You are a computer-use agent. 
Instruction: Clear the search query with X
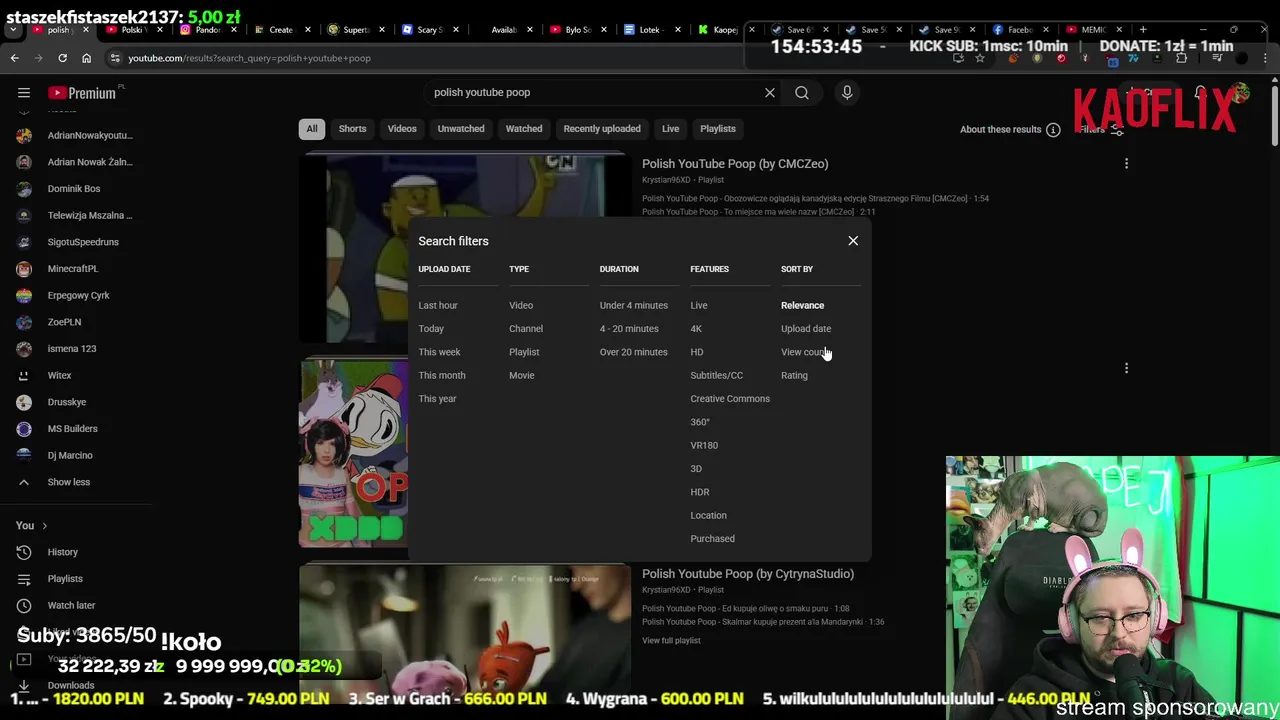770,93
